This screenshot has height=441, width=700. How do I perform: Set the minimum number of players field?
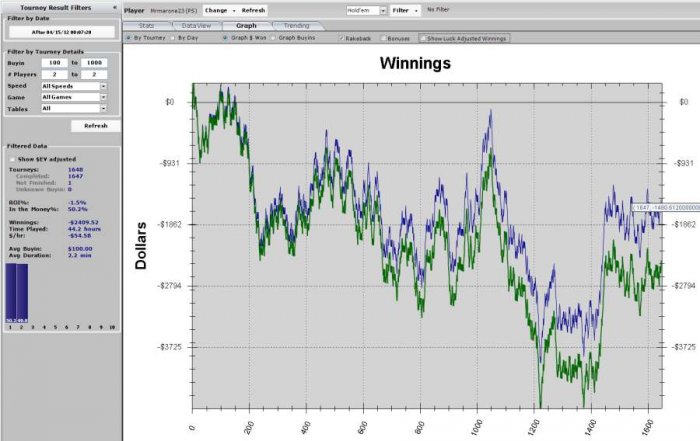click(54, 75)
